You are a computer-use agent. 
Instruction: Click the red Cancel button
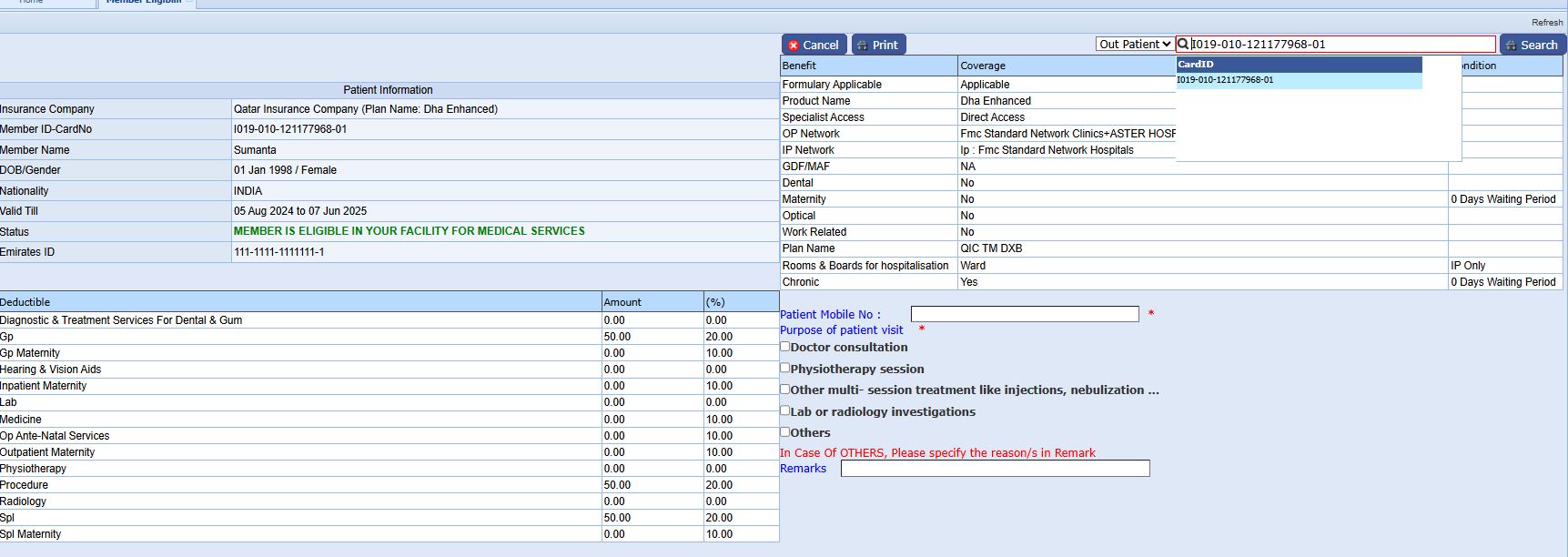pyautogui.click(x=814, y=45)
